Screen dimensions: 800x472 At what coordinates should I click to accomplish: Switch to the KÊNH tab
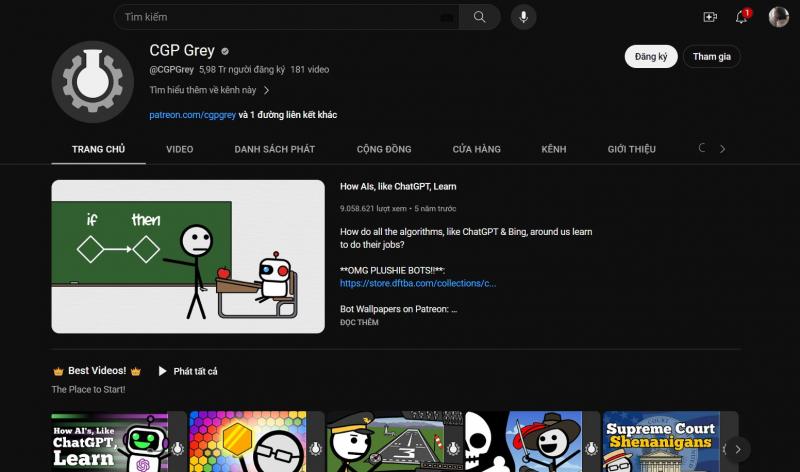pos(554,150)
